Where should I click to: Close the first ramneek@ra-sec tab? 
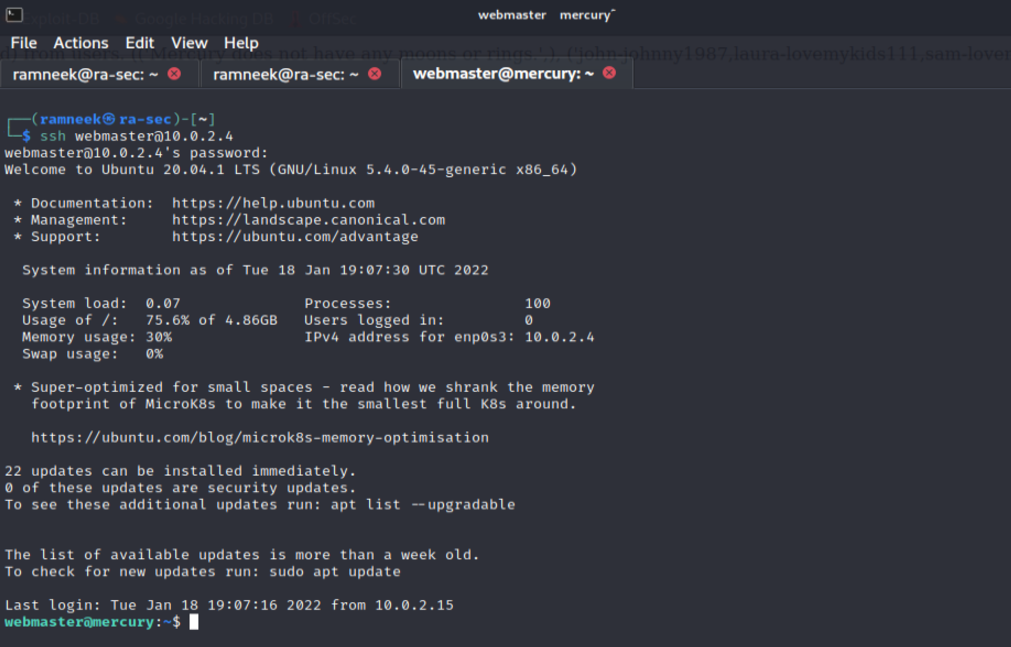174,72
